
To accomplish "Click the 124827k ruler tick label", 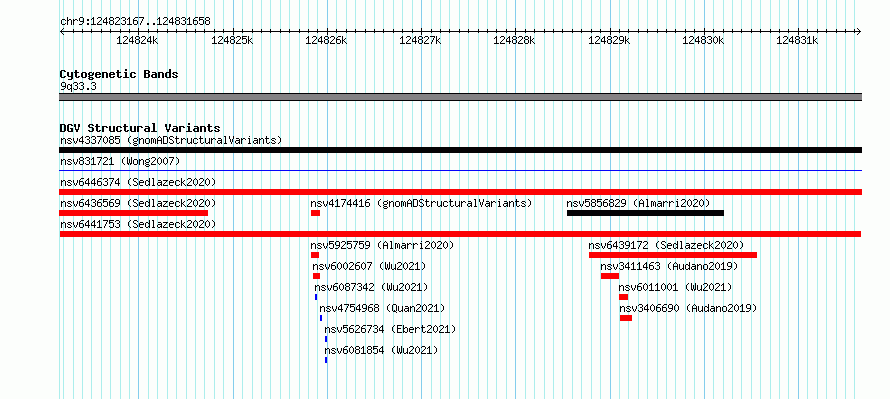I will click(x=420, y=40).
